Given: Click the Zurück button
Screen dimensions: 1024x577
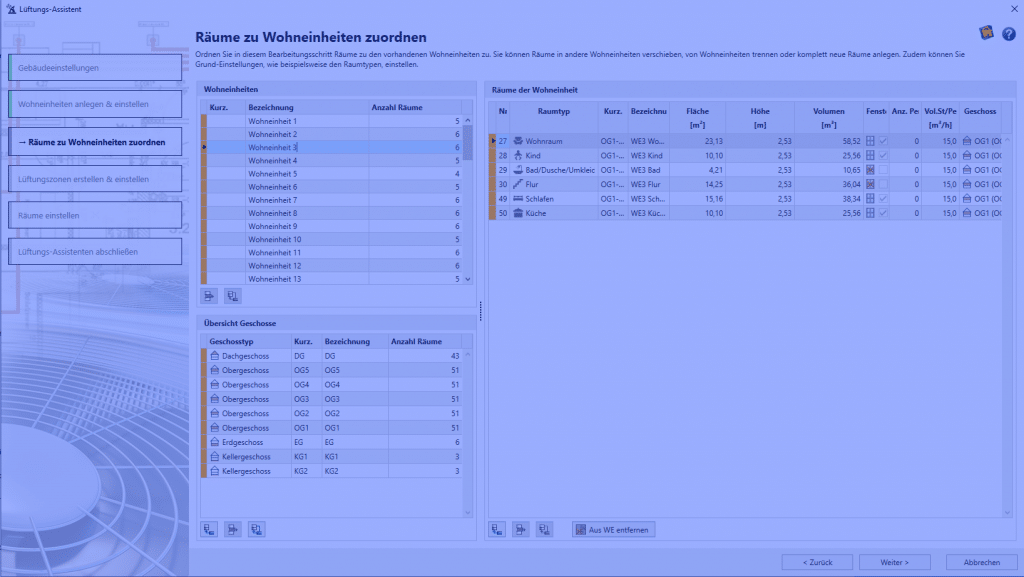Looking at the screenshot, I should (818, 562).
